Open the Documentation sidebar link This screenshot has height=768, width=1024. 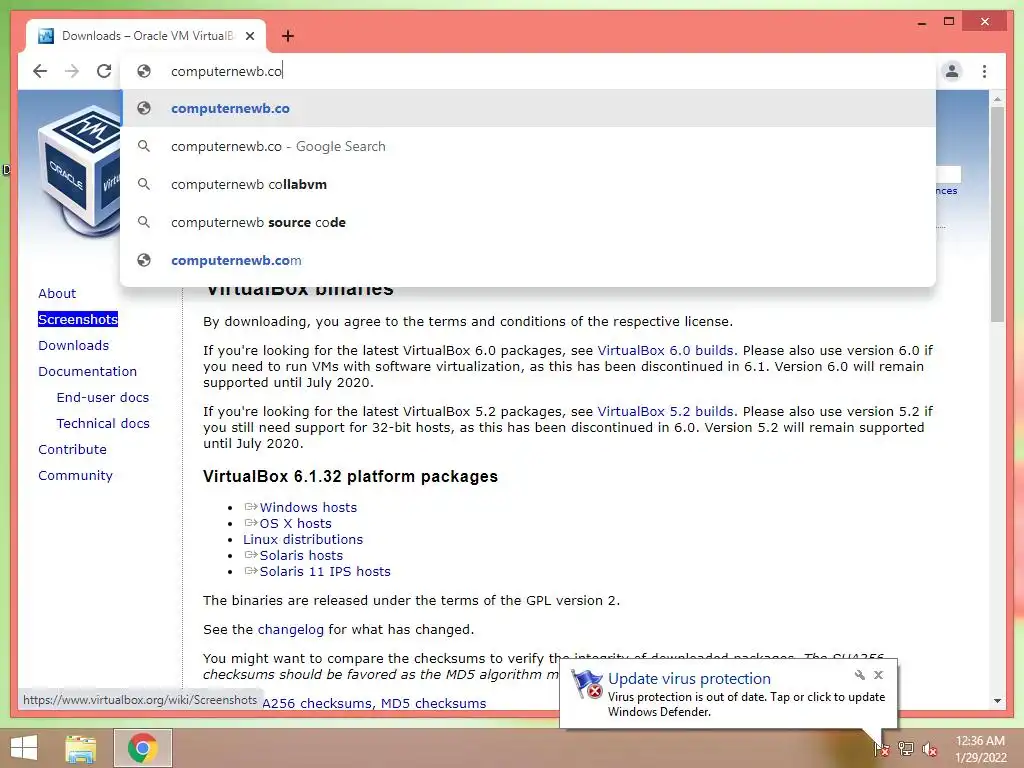88,372
